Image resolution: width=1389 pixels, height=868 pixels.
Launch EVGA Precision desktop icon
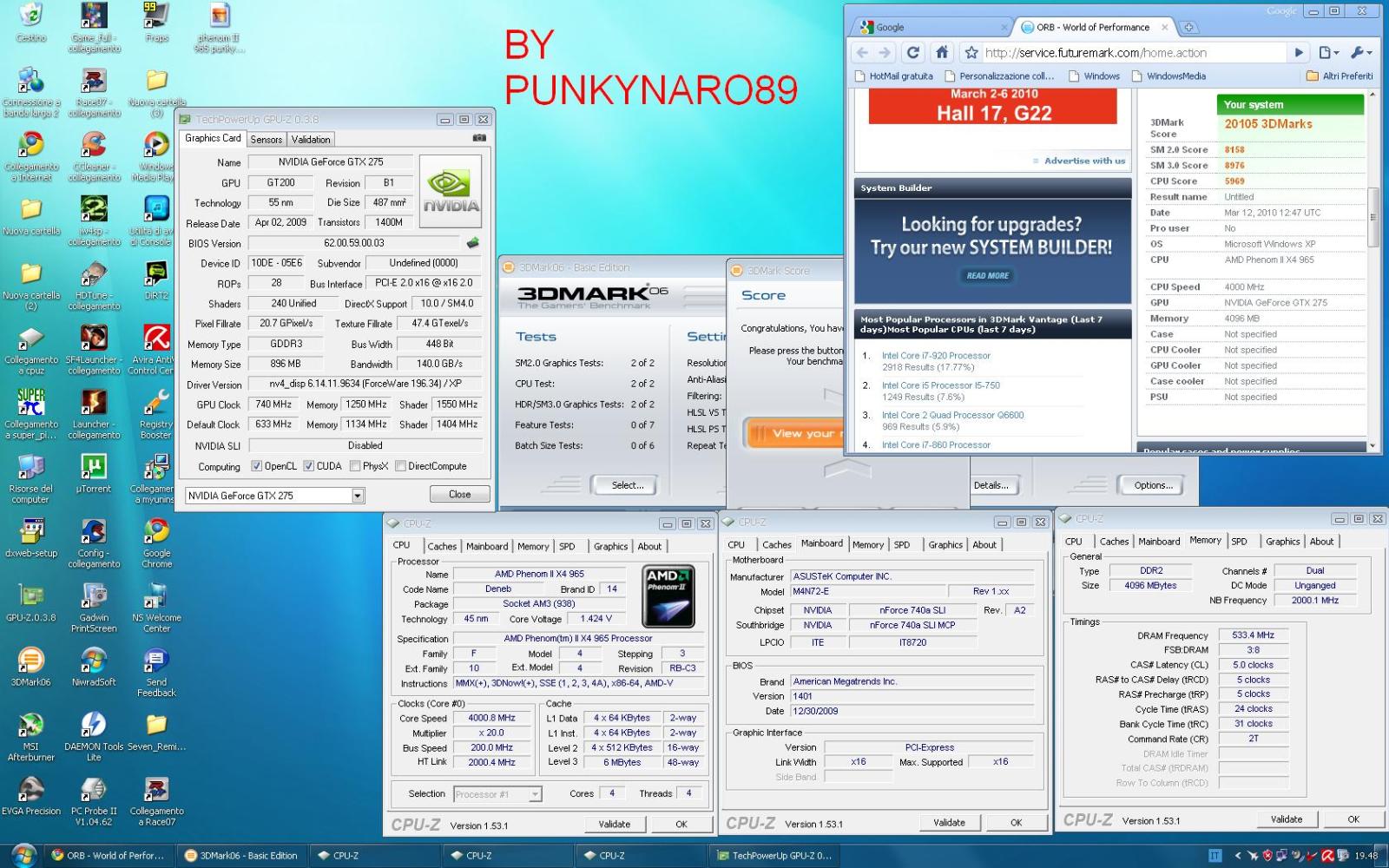[31, 795]
